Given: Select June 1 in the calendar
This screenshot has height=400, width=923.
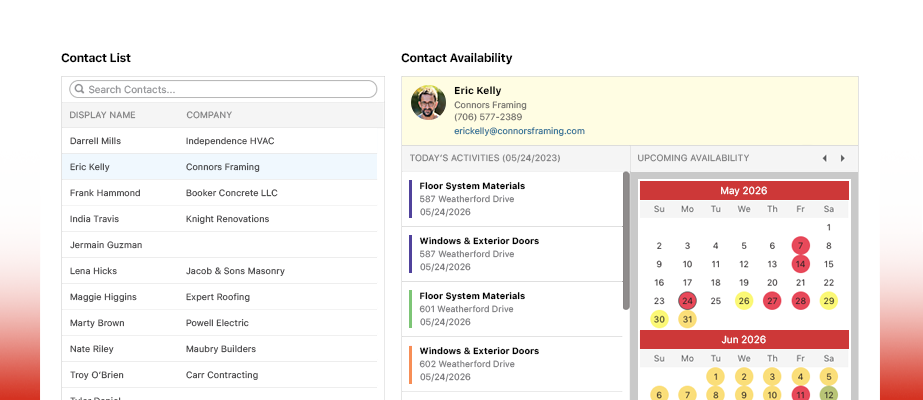Looking at the screenshot, I should point(715,377).
